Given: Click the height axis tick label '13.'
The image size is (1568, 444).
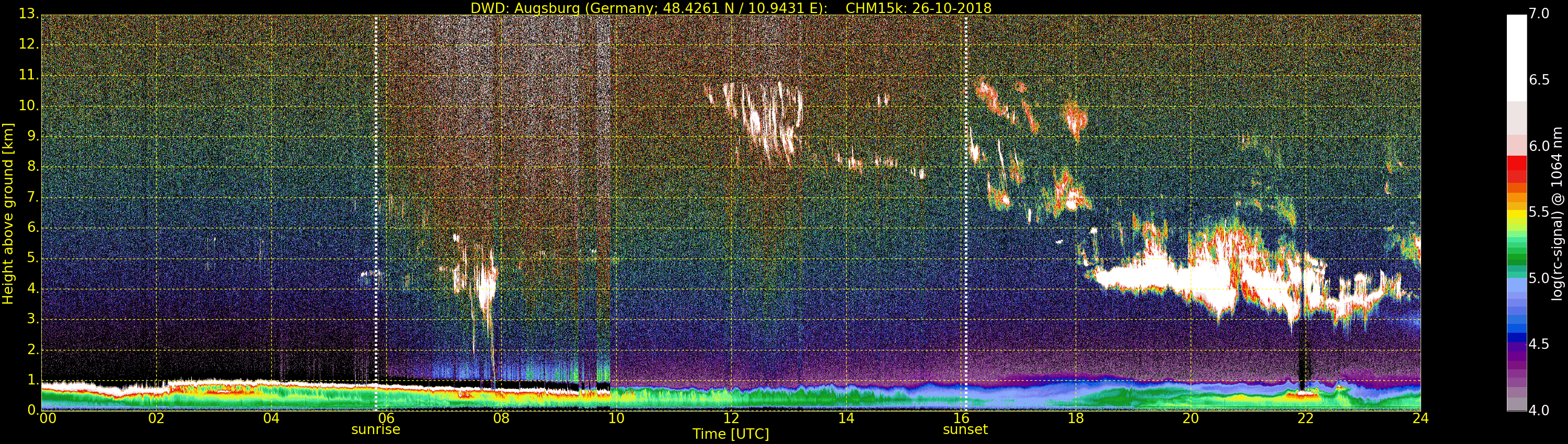Looking at the screenshot, I should [x=29, y=14].
